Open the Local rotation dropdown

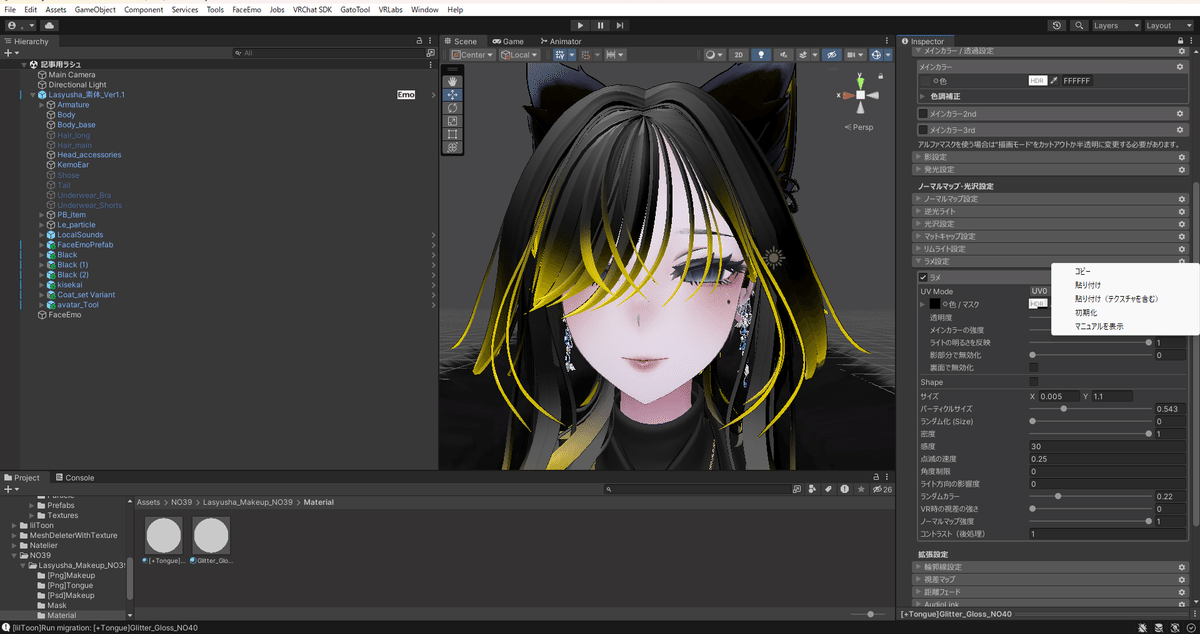point(520,55)
